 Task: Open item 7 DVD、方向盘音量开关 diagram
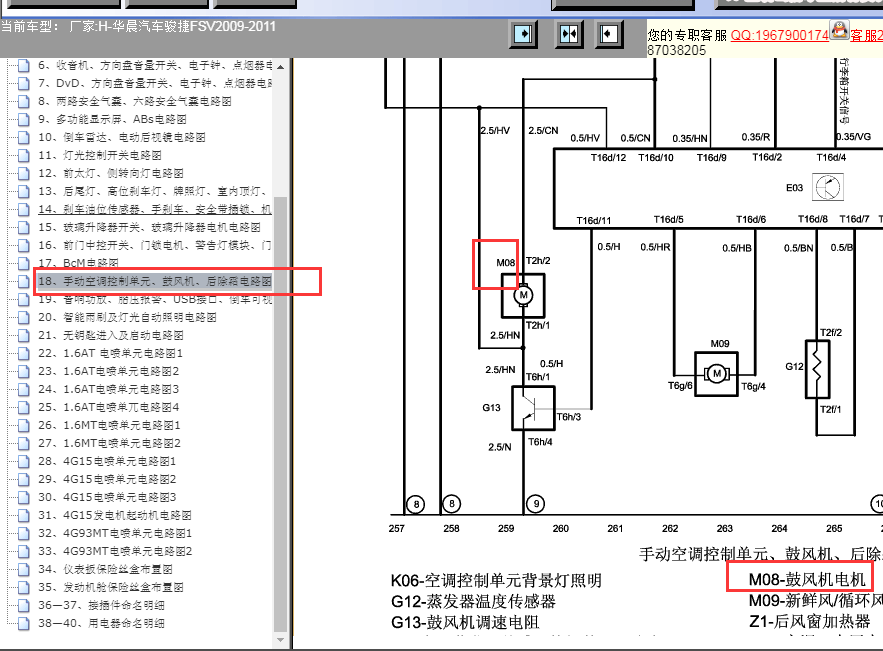(155, 83)
